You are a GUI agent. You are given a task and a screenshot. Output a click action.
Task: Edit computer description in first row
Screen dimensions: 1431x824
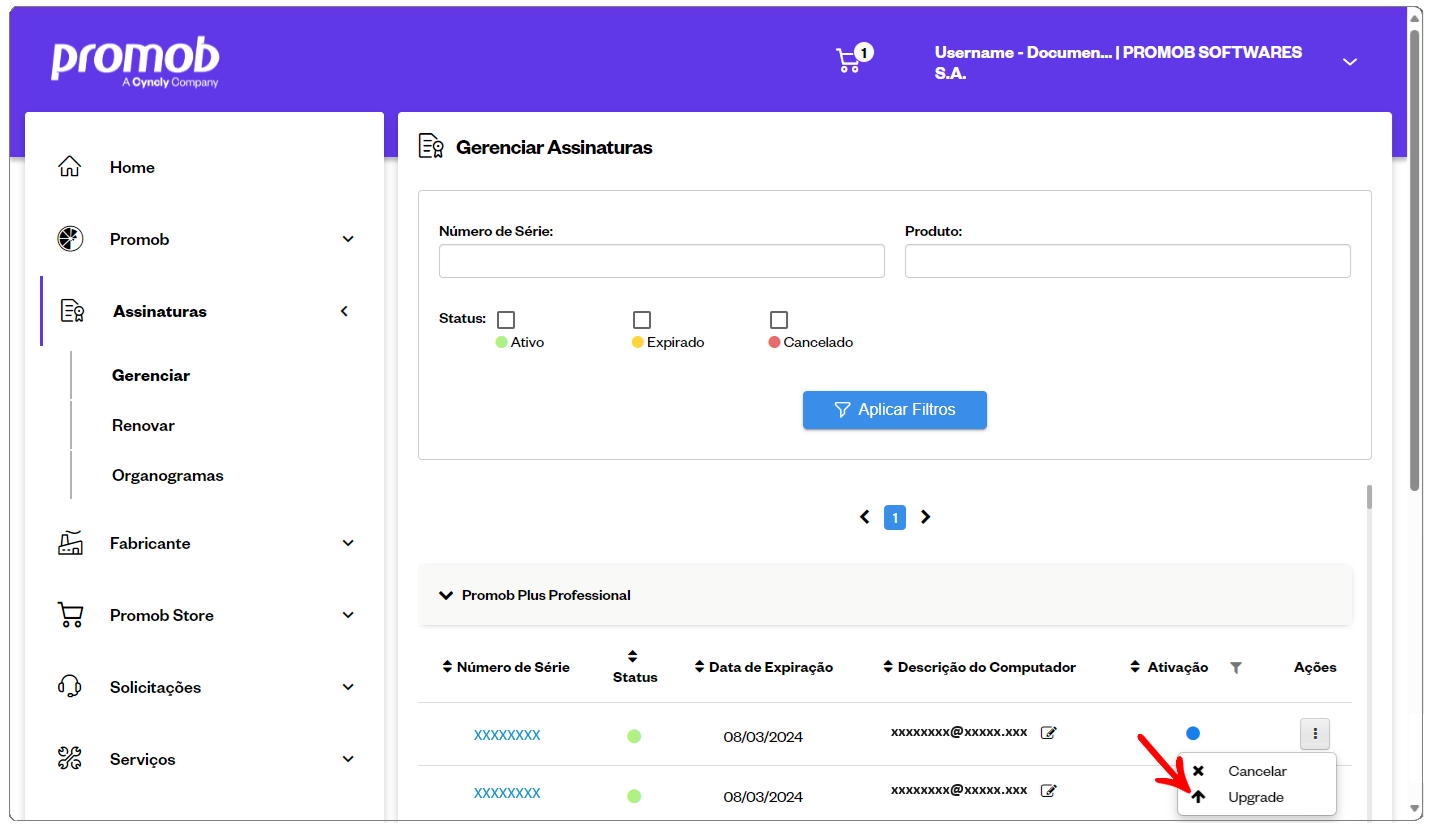tap(1048, 733)
